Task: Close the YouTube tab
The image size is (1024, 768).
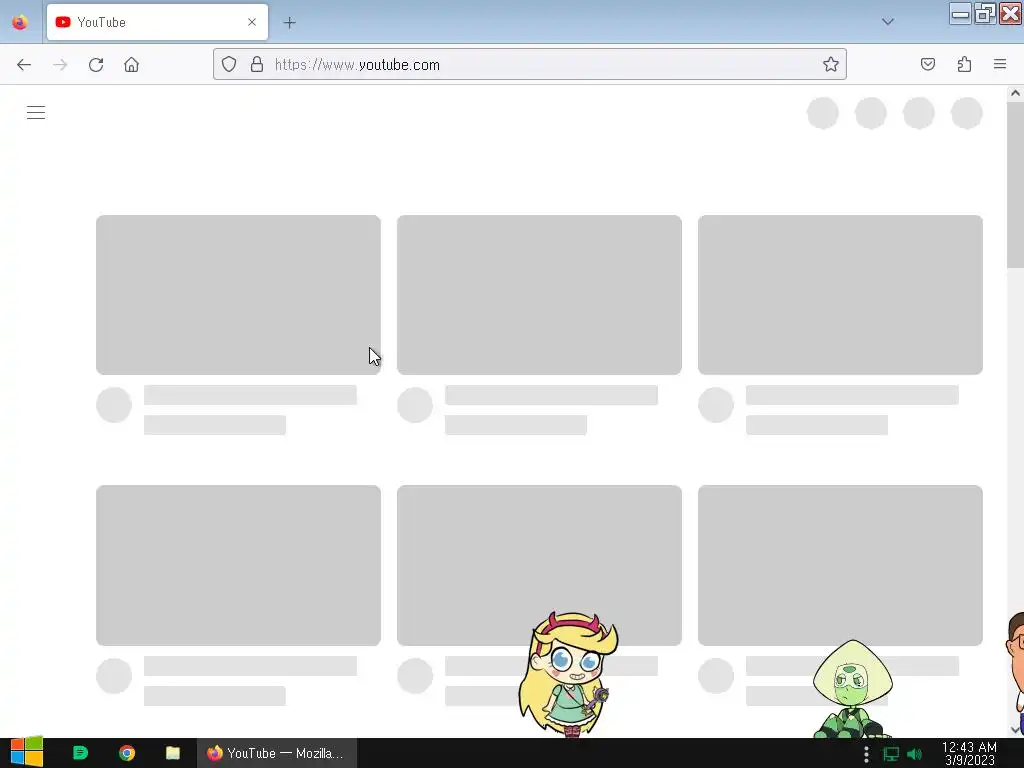Action: coord(252,22)
